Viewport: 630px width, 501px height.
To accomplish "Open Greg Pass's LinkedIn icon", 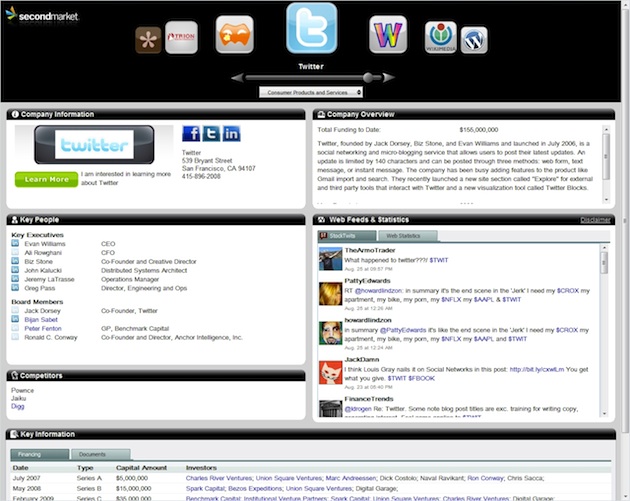I will [x=15, y=288].
